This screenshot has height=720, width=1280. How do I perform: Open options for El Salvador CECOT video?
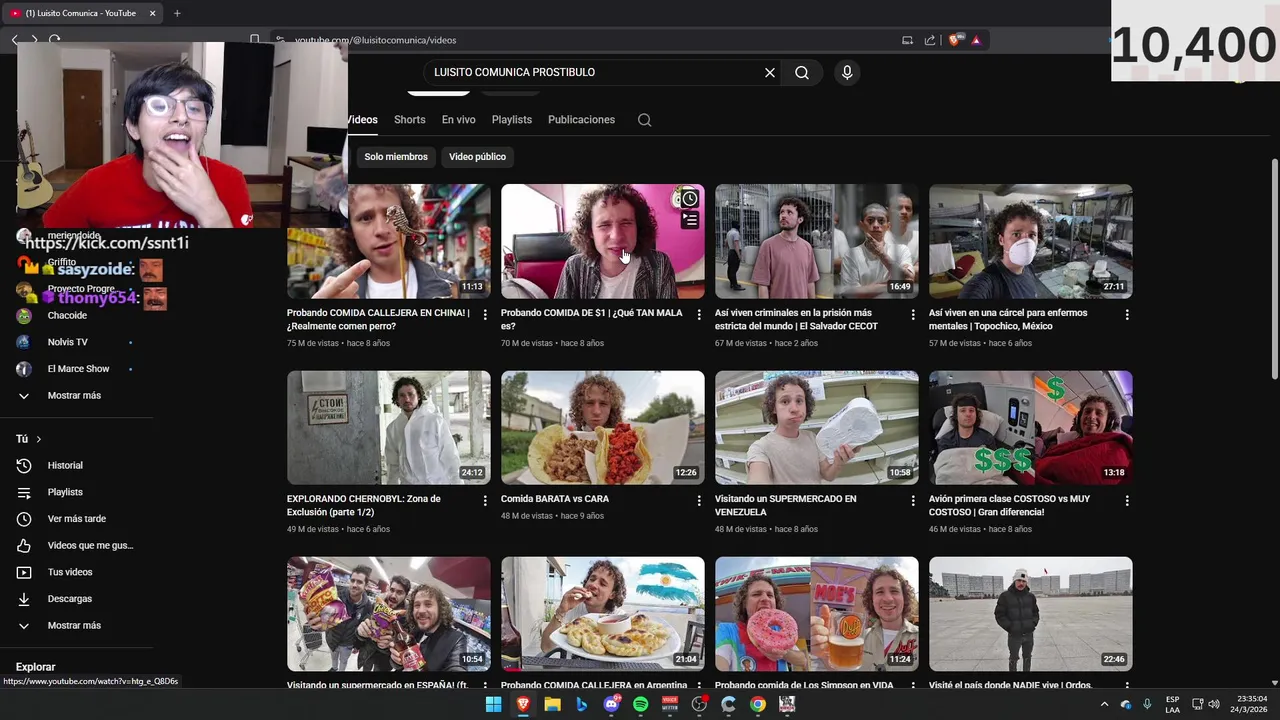[913, 314]
